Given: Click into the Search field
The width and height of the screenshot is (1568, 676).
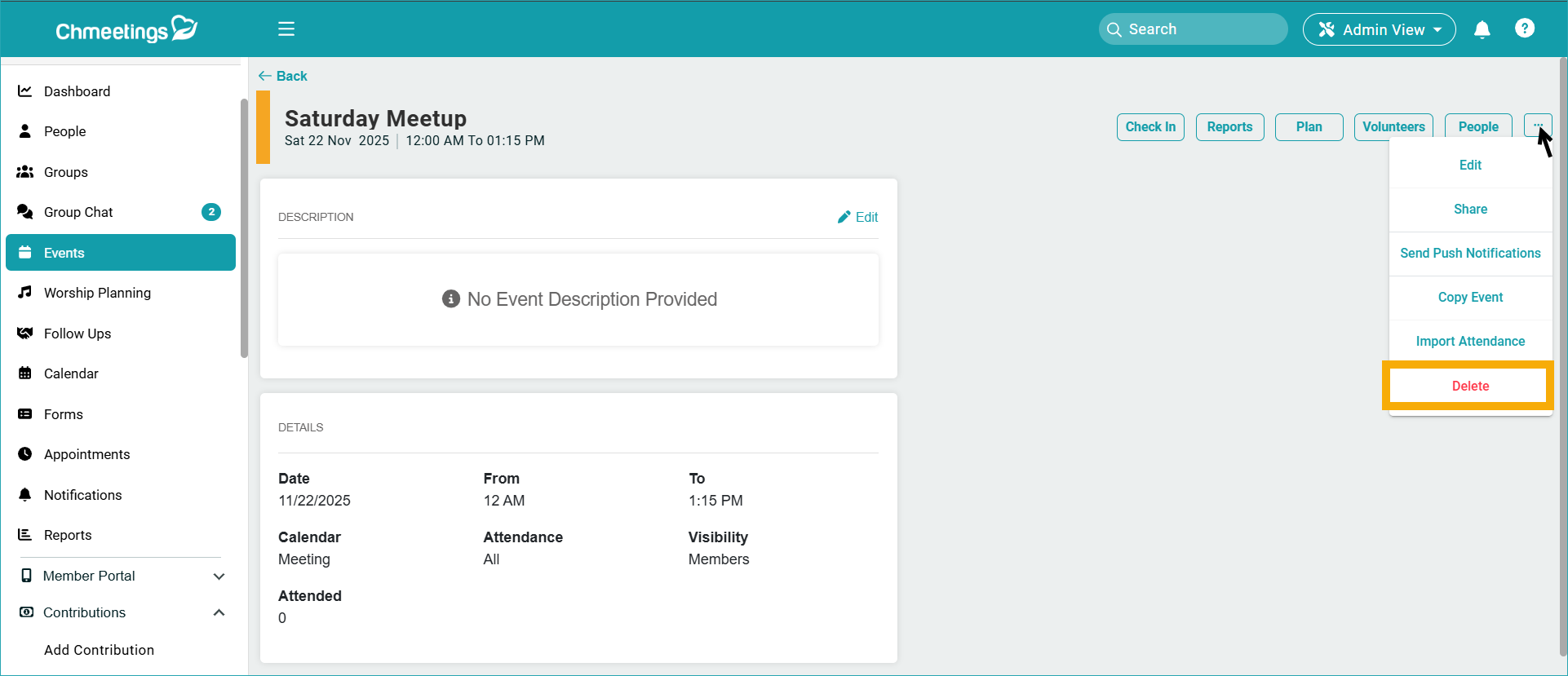Looking at the screenshot, I should coord(1199,29).
